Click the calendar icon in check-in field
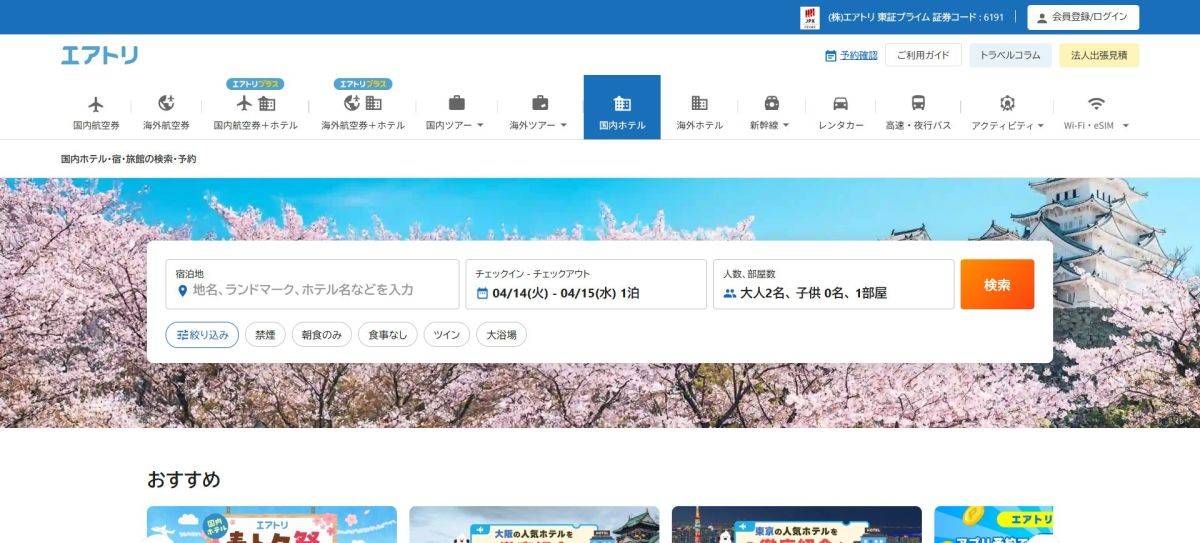 point(482,294)
